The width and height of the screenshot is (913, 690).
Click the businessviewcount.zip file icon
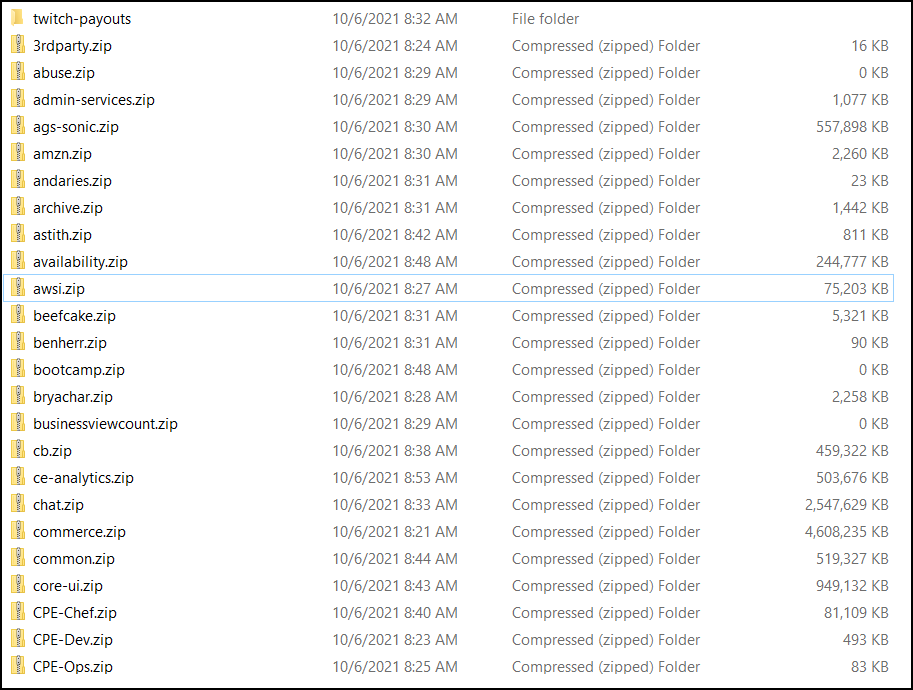(x=18, y=423)
